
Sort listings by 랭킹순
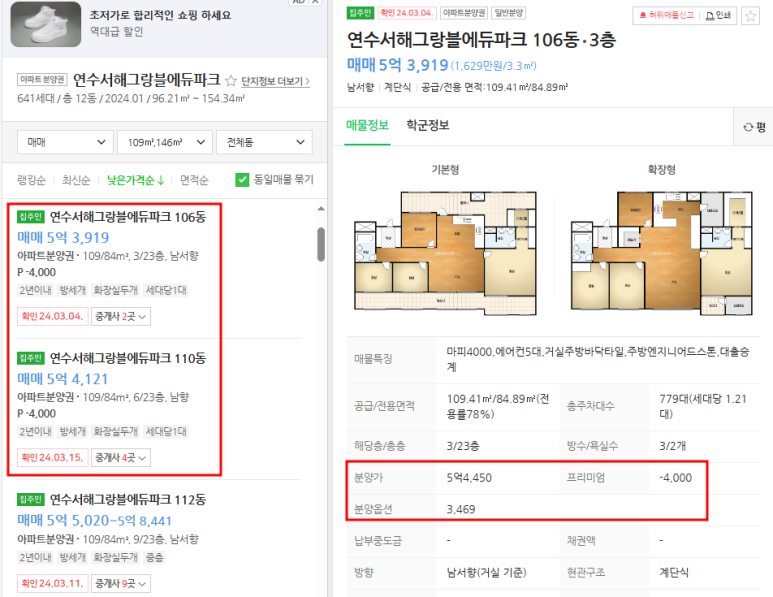point(32,180)
